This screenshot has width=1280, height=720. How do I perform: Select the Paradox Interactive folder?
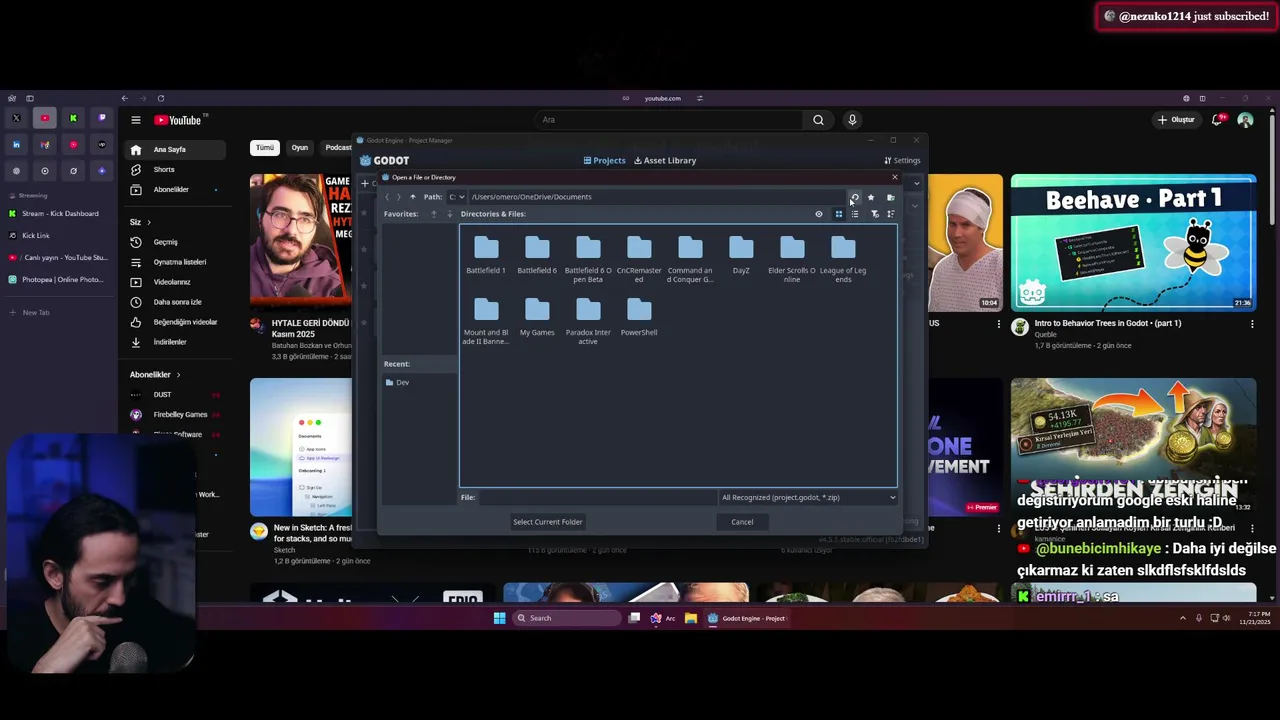588,321
